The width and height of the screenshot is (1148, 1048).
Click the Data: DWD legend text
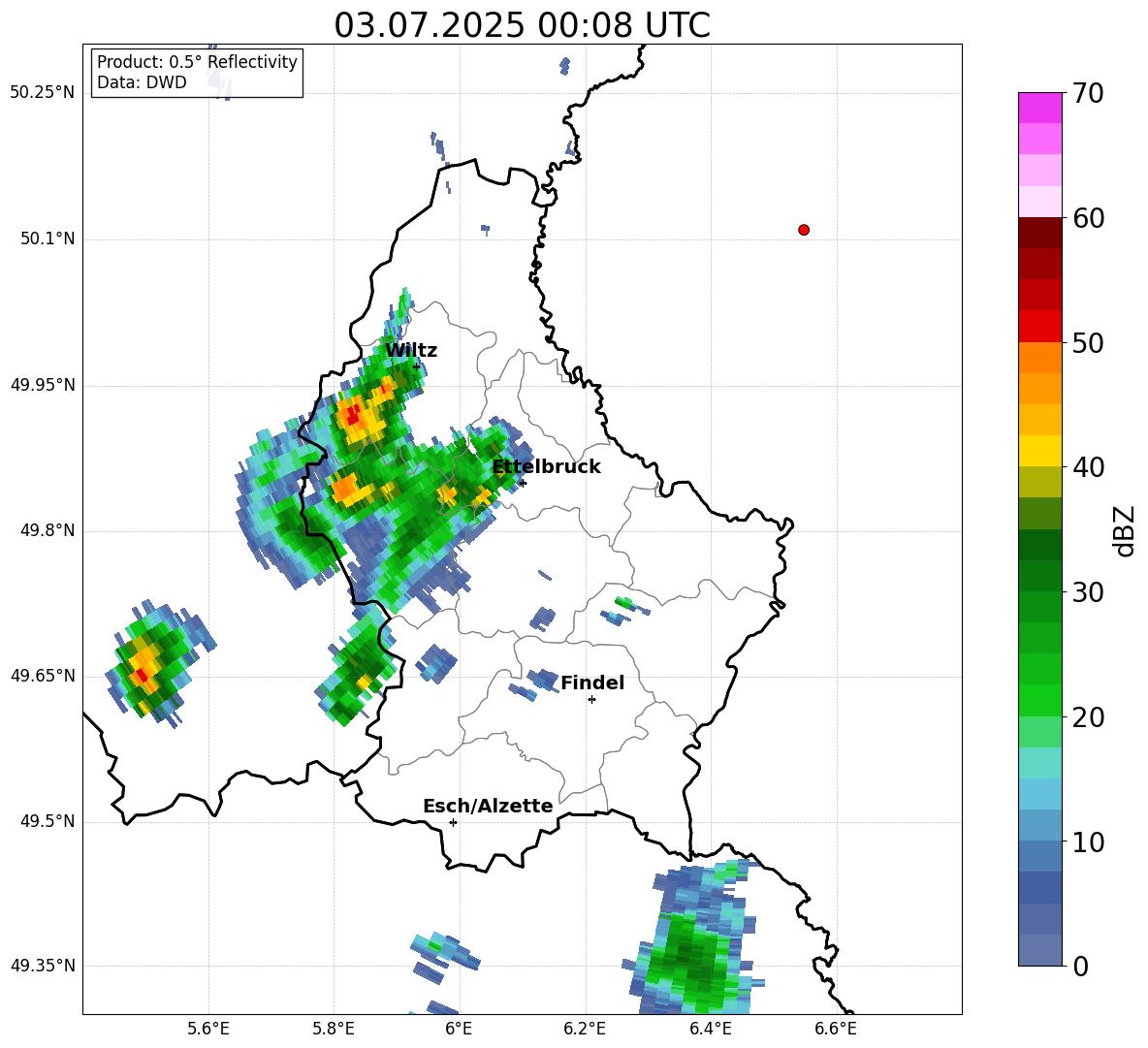(142, 82)
